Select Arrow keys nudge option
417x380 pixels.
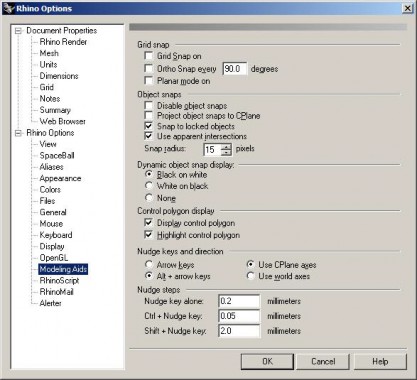149,265
